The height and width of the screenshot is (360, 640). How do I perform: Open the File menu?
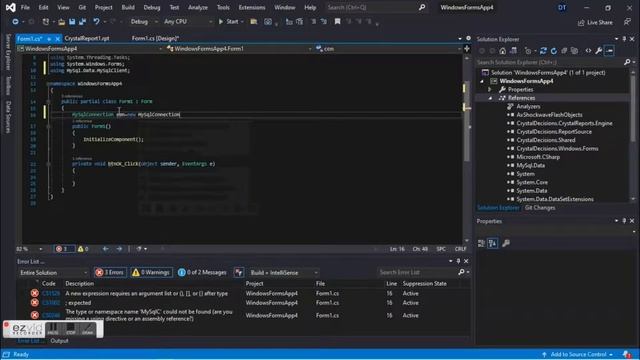click(x=25, y=7)
